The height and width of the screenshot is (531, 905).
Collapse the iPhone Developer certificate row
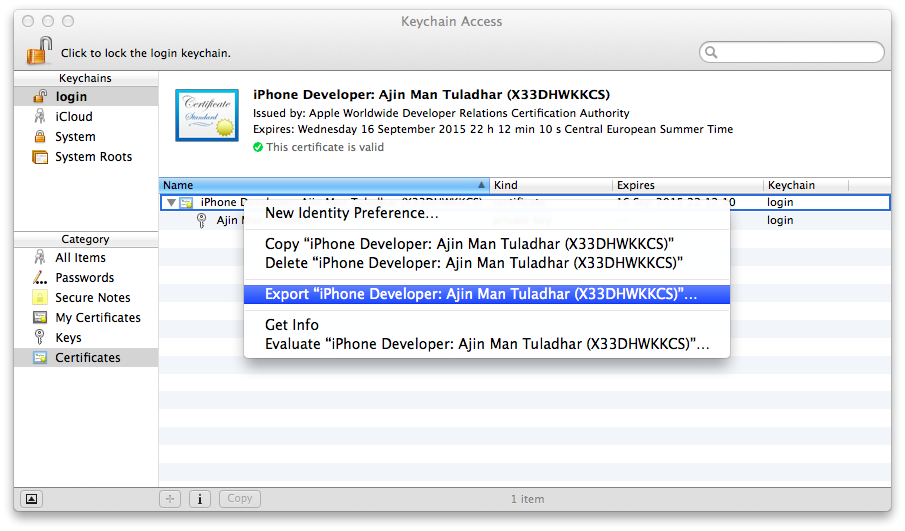point(171,203)
